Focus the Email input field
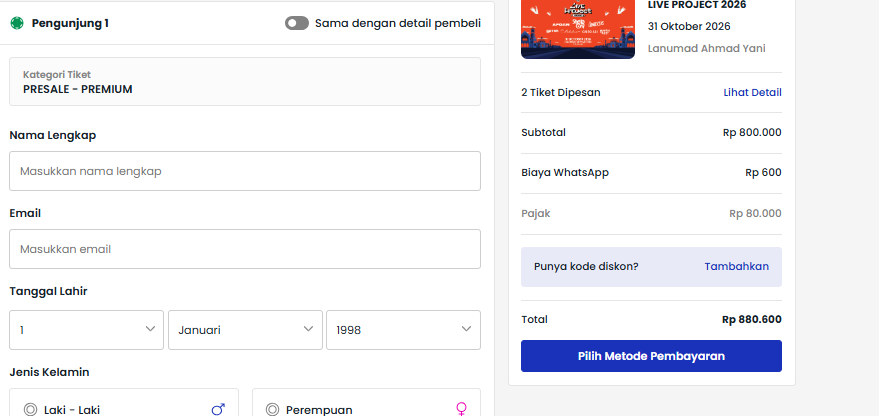 pos(245,249)
